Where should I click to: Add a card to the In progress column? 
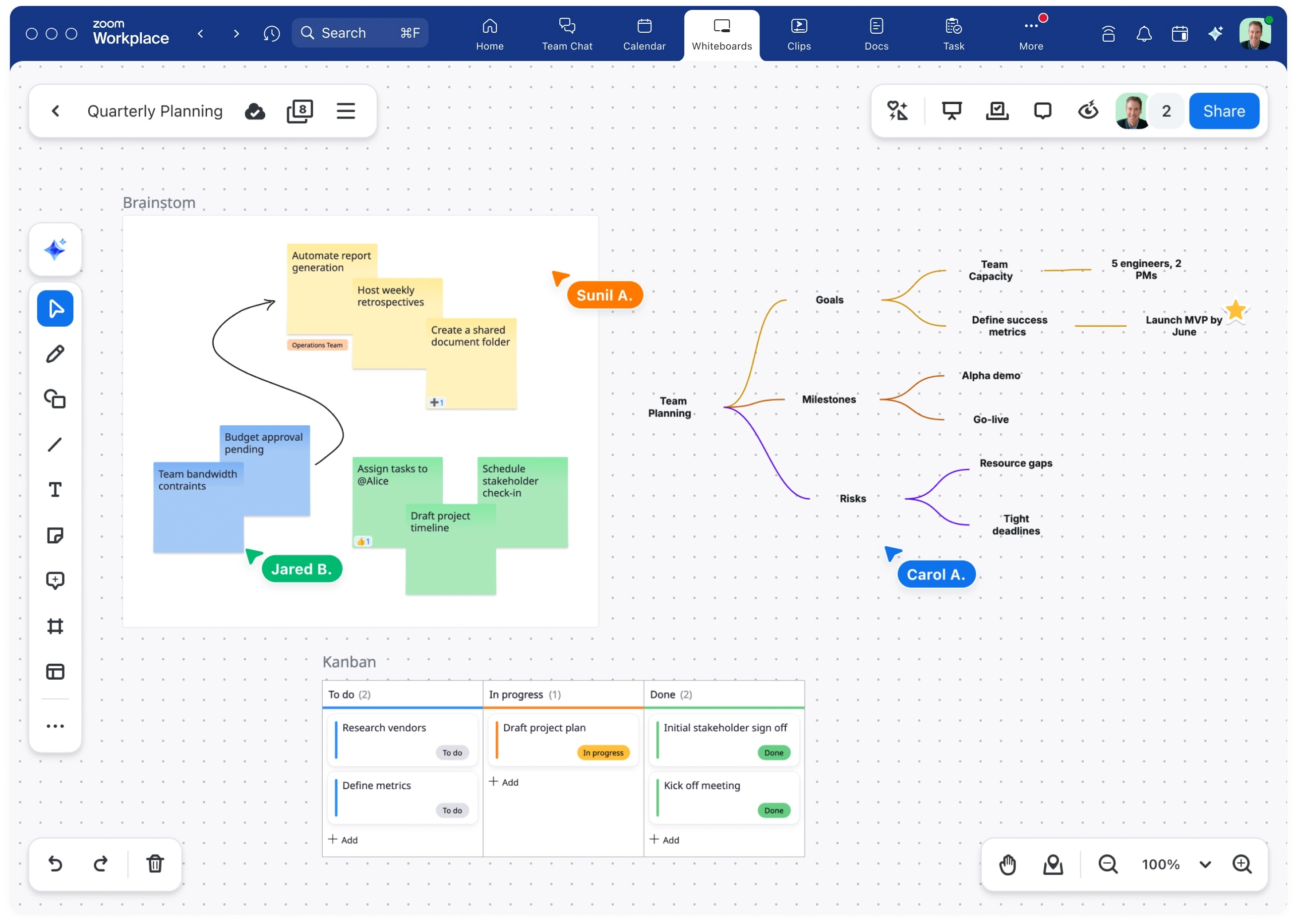click(x=503, y=782)
